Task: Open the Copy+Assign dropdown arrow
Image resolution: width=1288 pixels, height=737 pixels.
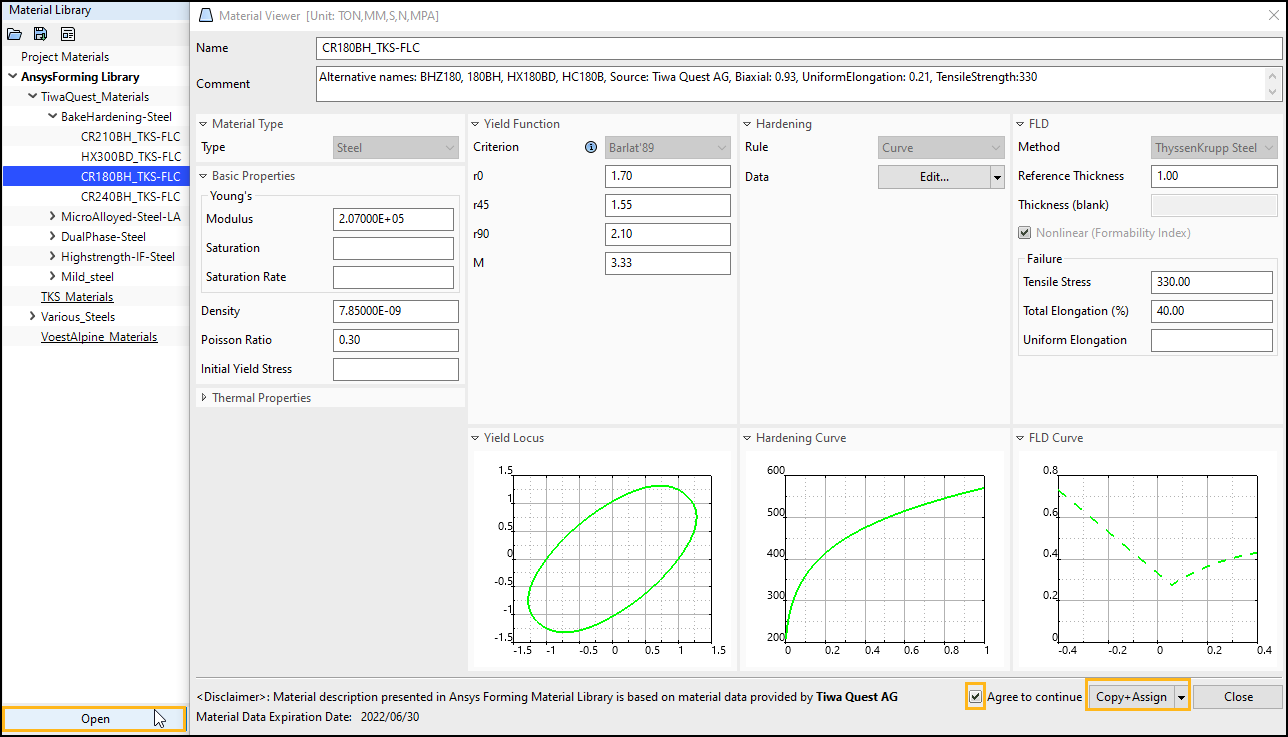Action: [x=1181, y=694]
